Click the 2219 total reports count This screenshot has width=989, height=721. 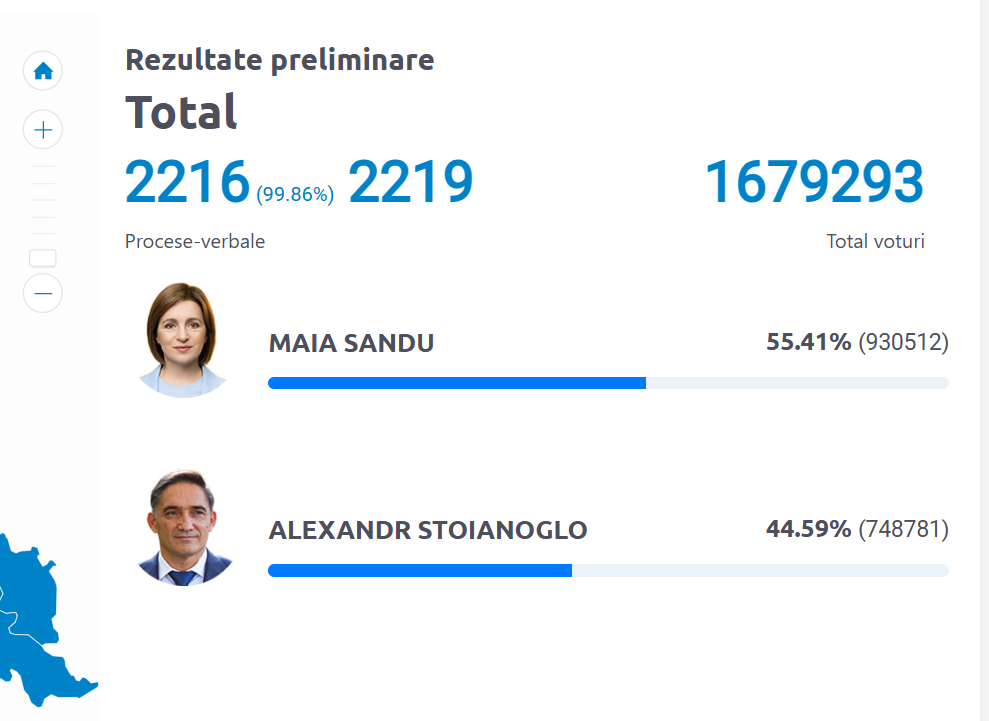click(411, 182)
